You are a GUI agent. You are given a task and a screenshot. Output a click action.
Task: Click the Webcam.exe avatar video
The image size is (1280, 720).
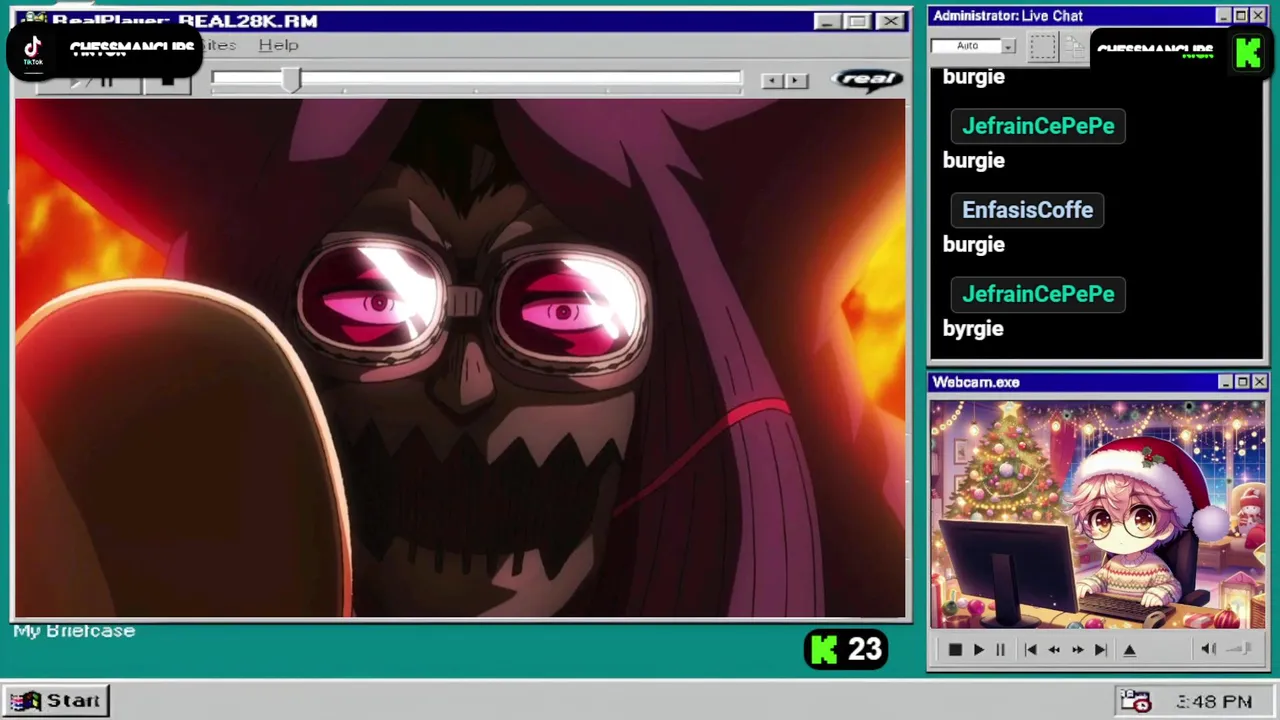click(x=1097, y=515)
